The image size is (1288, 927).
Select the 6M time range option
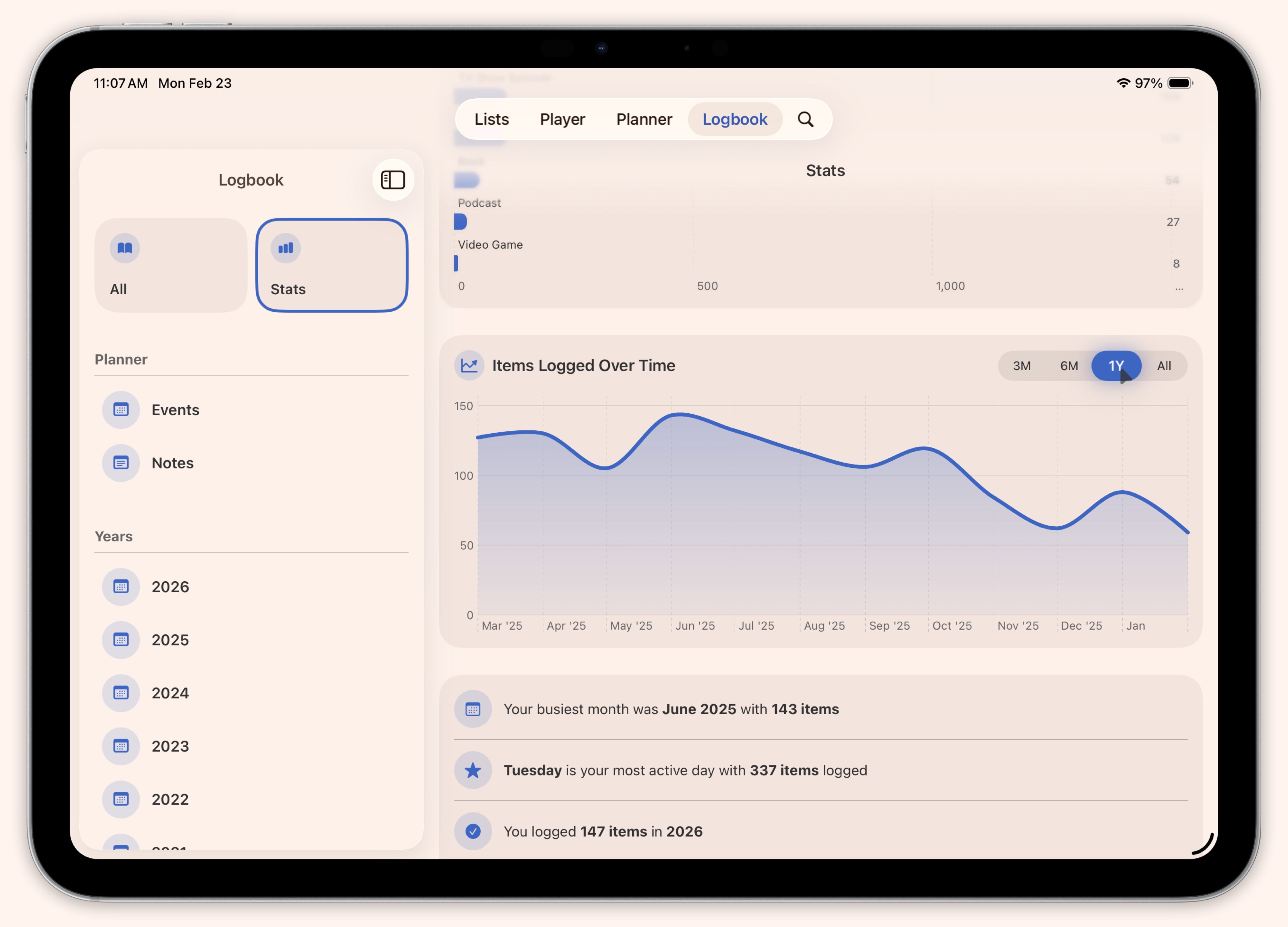(x=1069, y=366)
